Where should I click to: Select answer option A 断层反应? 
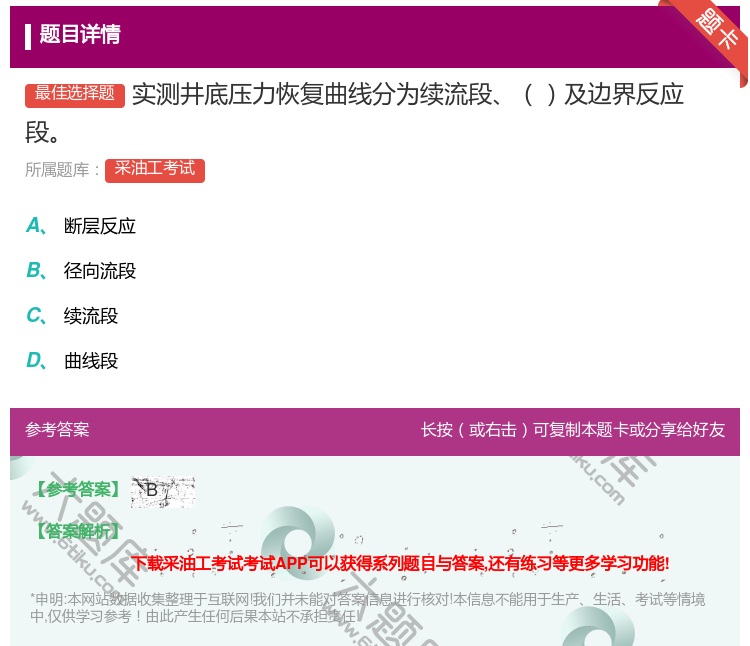tap(81, 226)
